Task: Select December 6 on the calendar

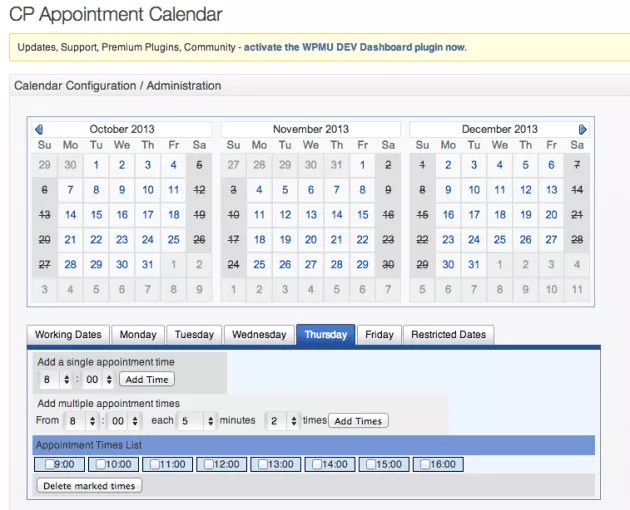Action: [551, 165]
